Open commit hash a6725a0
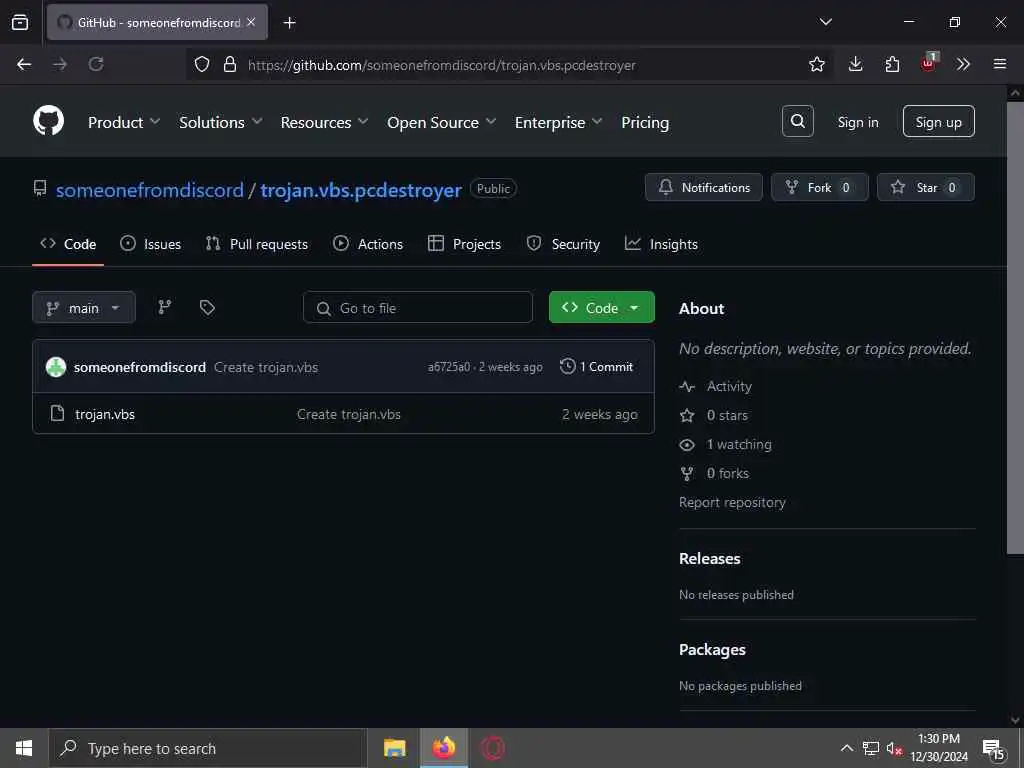 [449, 367]
